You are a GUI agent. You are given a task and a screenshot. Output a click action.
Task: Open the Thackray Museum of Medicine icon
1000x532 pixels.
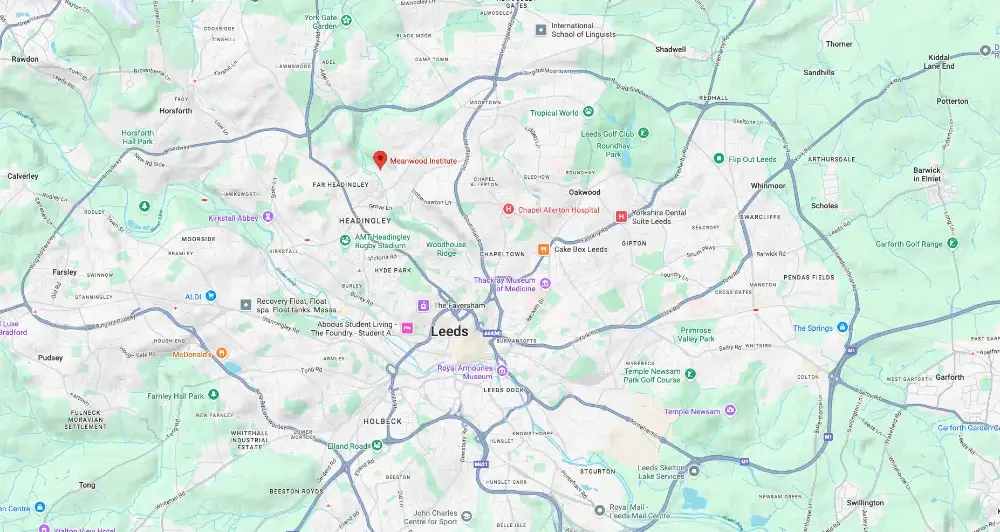(x=545, y=283)
